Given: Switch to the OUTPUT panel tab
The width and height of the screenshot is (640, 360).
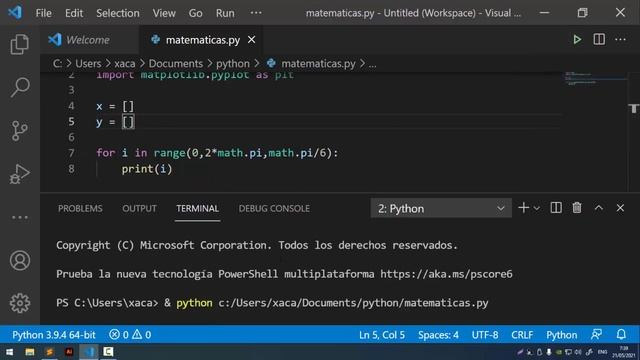Looking at the screenshot, I should tap(139, 209).
